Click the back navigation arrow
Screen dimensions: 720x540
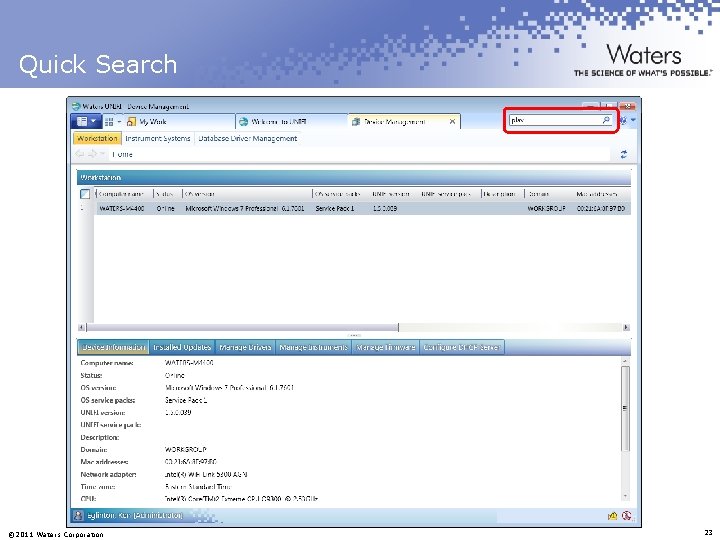(79, 154)
